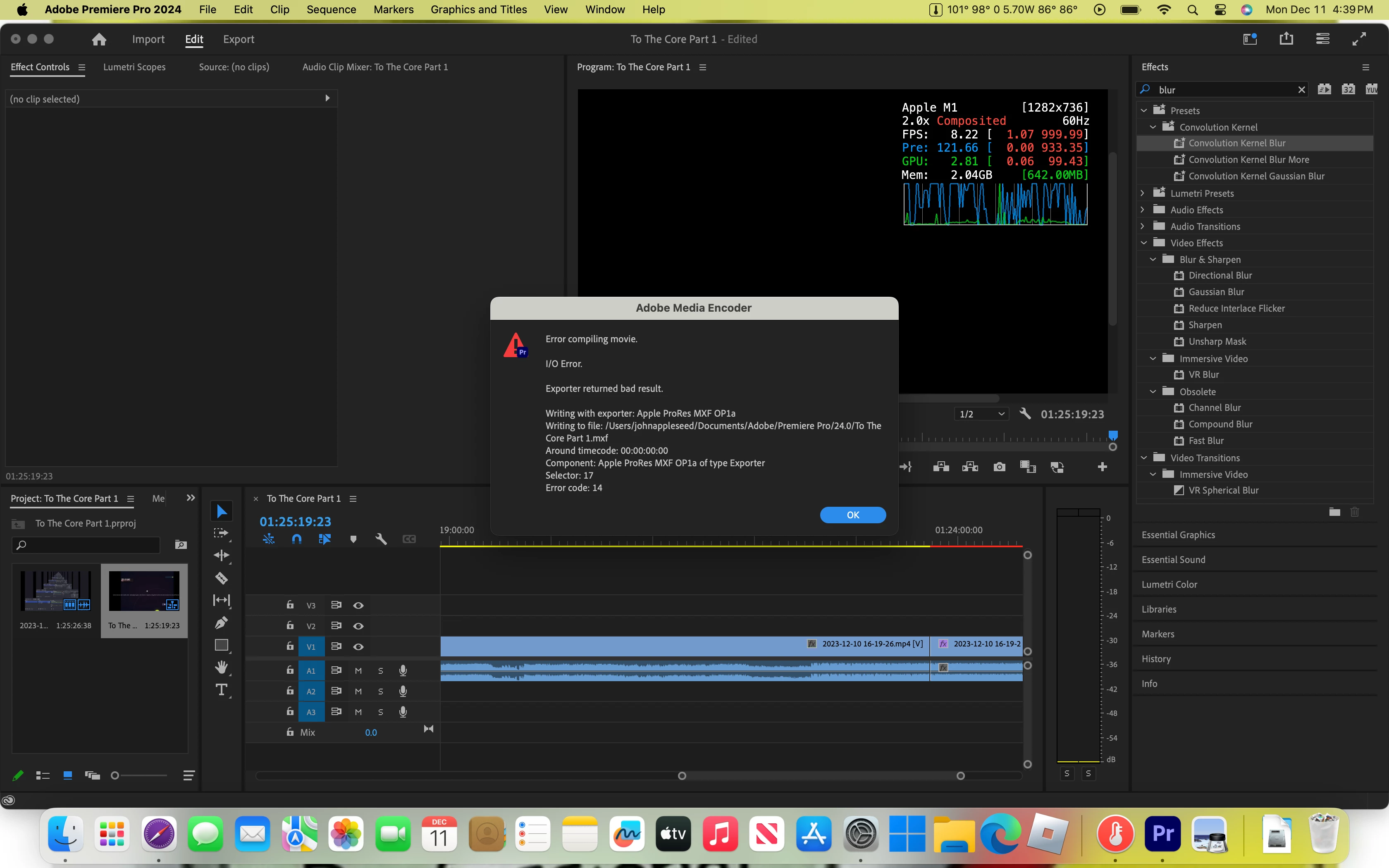Select the Pen tool

(x=222, y=622)
